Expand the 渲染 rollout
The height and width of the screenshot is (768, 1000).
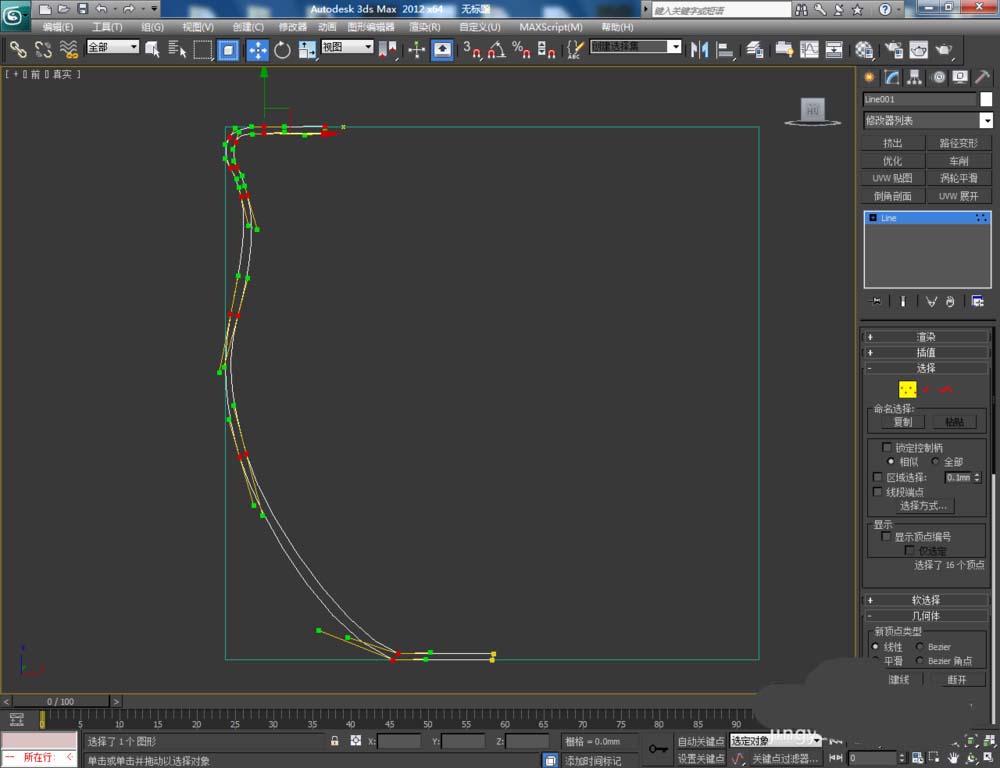coord(926,337)
